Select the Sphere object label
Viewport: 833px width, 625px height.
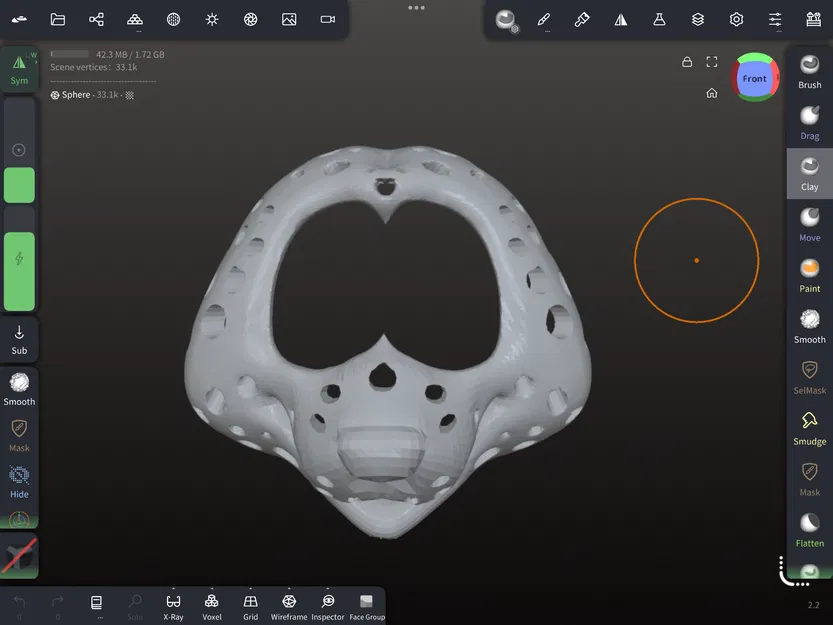[76, 95]
